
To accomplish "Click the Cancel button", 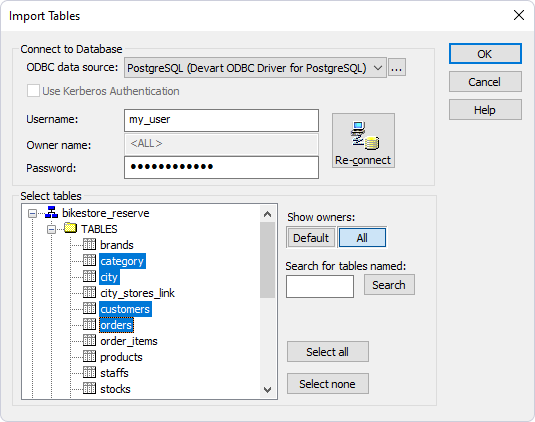I will coord(485,82).
